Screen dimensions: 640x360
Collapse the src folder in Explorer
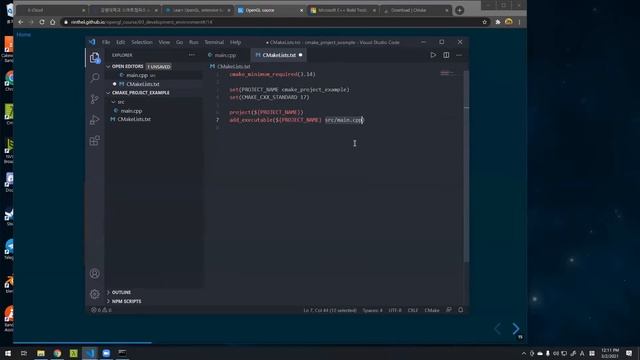[x=113, y=102]
